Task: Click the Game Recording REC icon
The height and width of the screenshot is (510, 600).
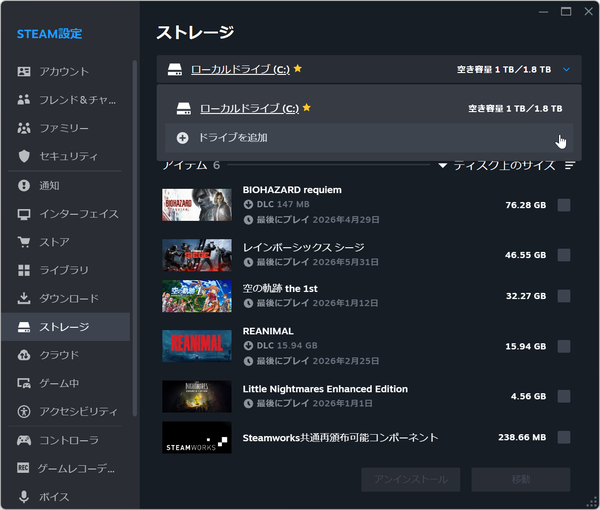Action: [x=23, y=468]
